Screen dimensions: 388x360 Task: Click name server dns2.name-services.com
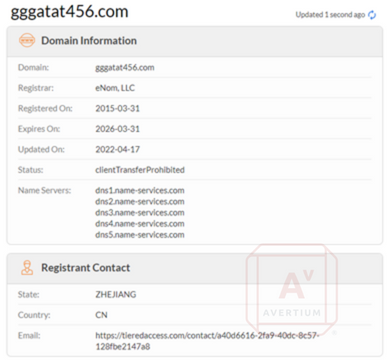click(140, 201)
